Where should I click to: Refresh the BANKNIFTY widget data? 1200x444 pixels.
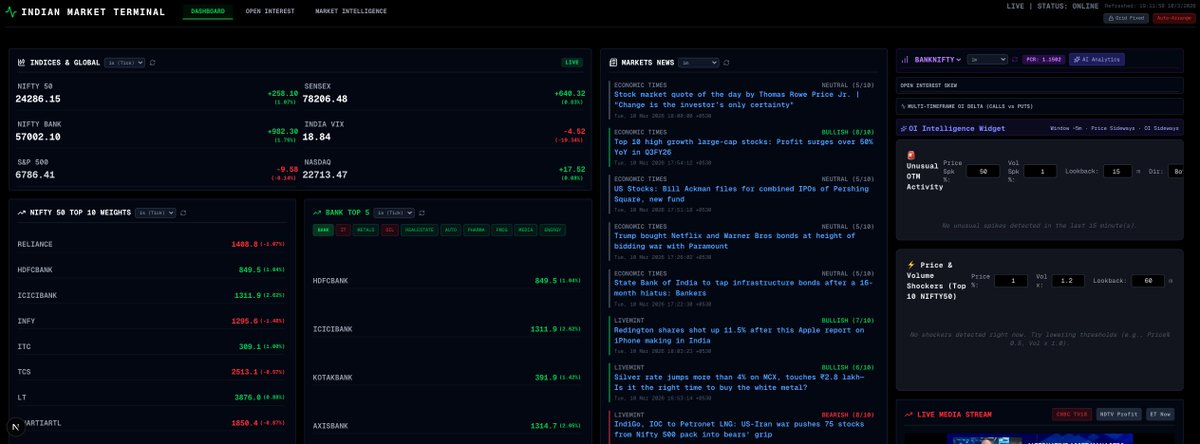coord(1015,59)
